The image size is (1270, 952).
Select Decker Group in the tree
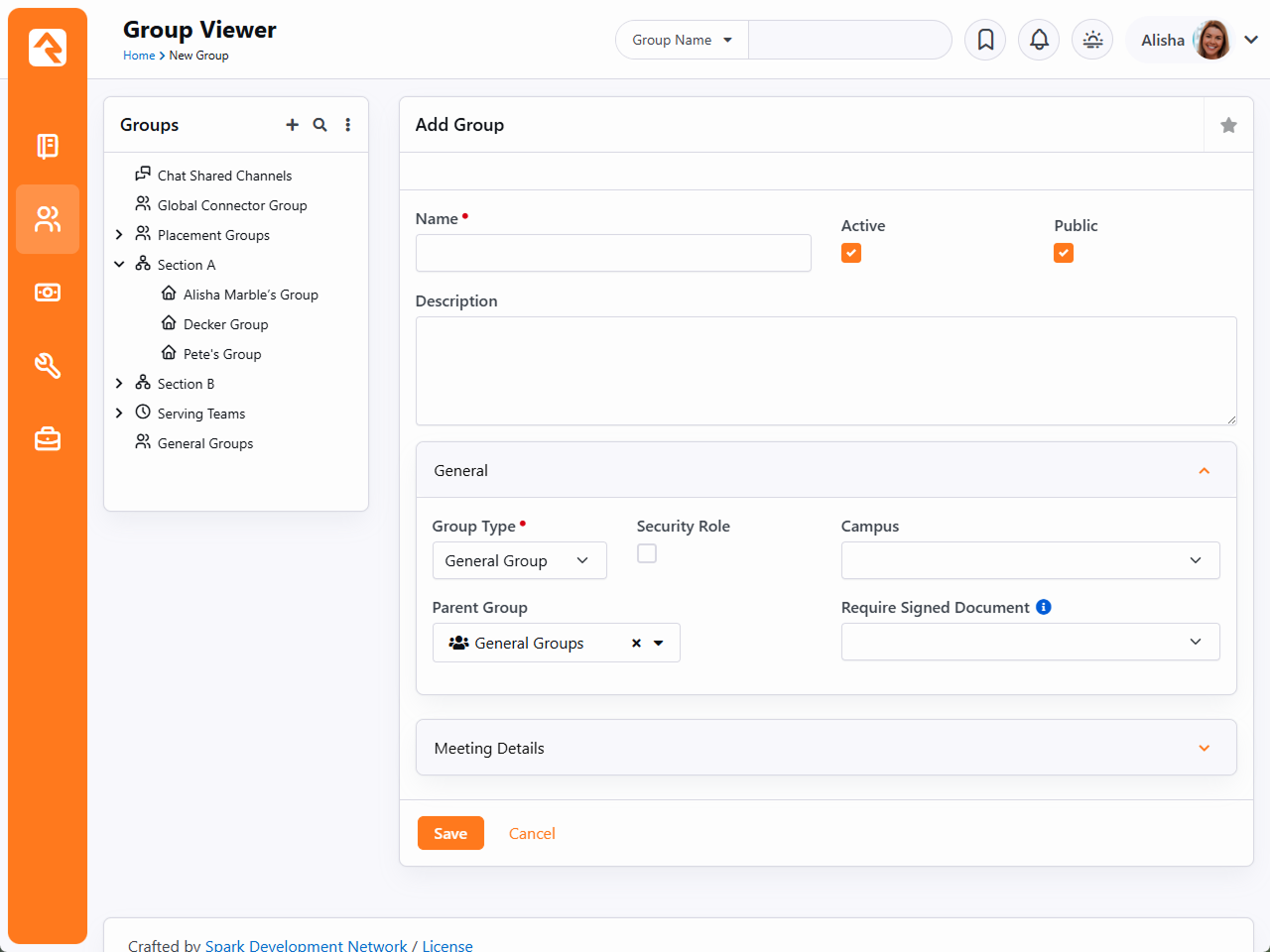point(225,324)
